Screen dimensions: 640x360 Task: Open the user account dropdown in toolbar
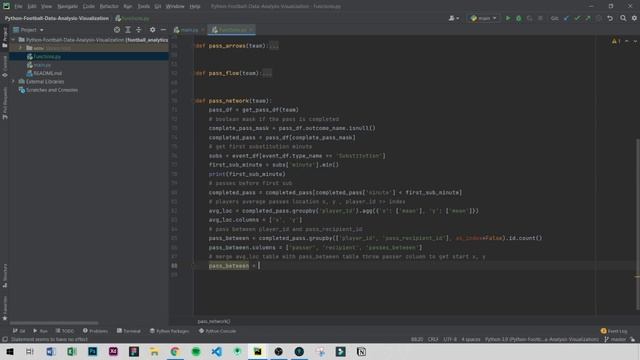coord(453,18)
